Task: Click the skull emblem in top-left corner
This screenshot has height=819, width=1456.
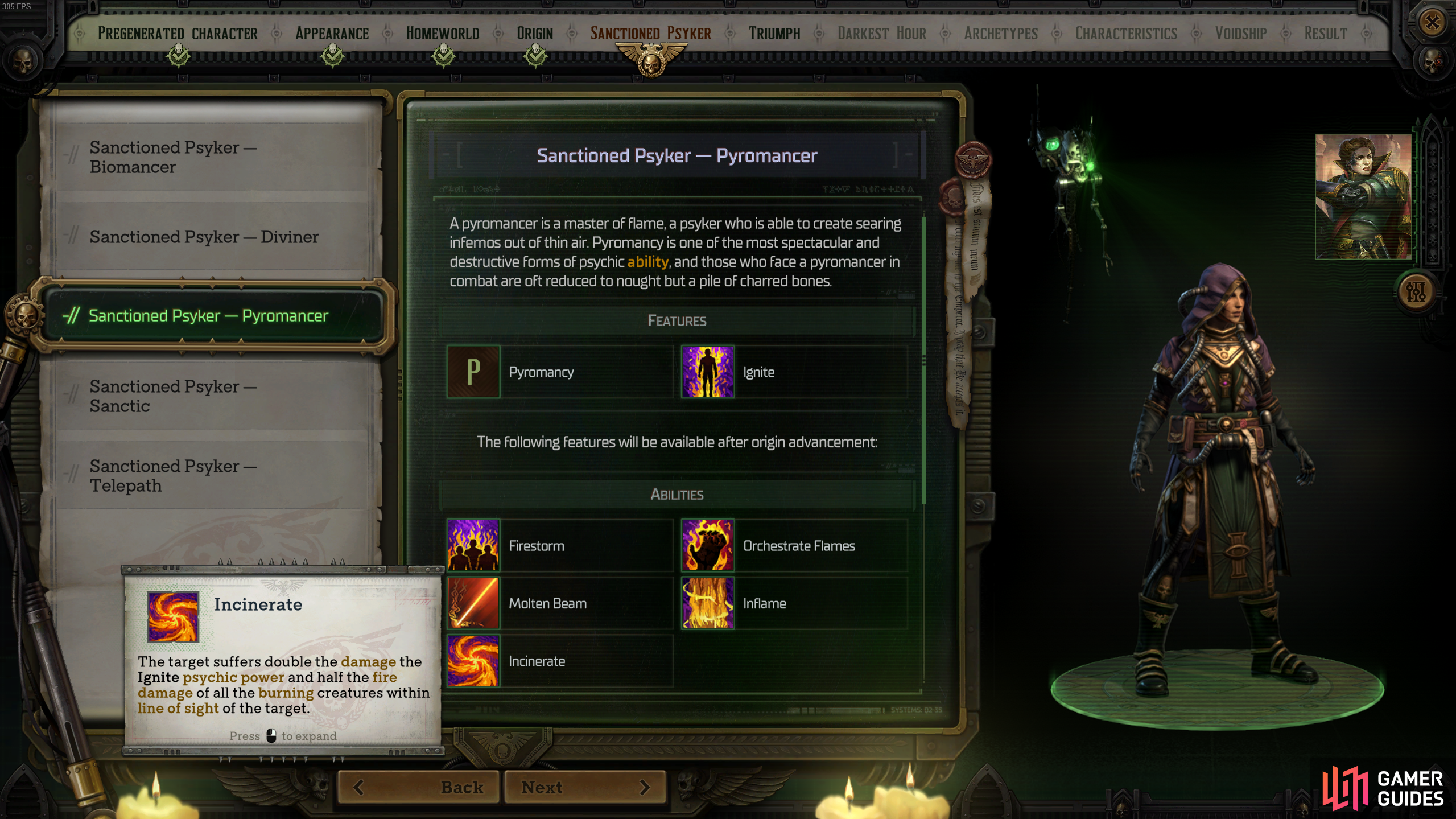Action: 23,61
